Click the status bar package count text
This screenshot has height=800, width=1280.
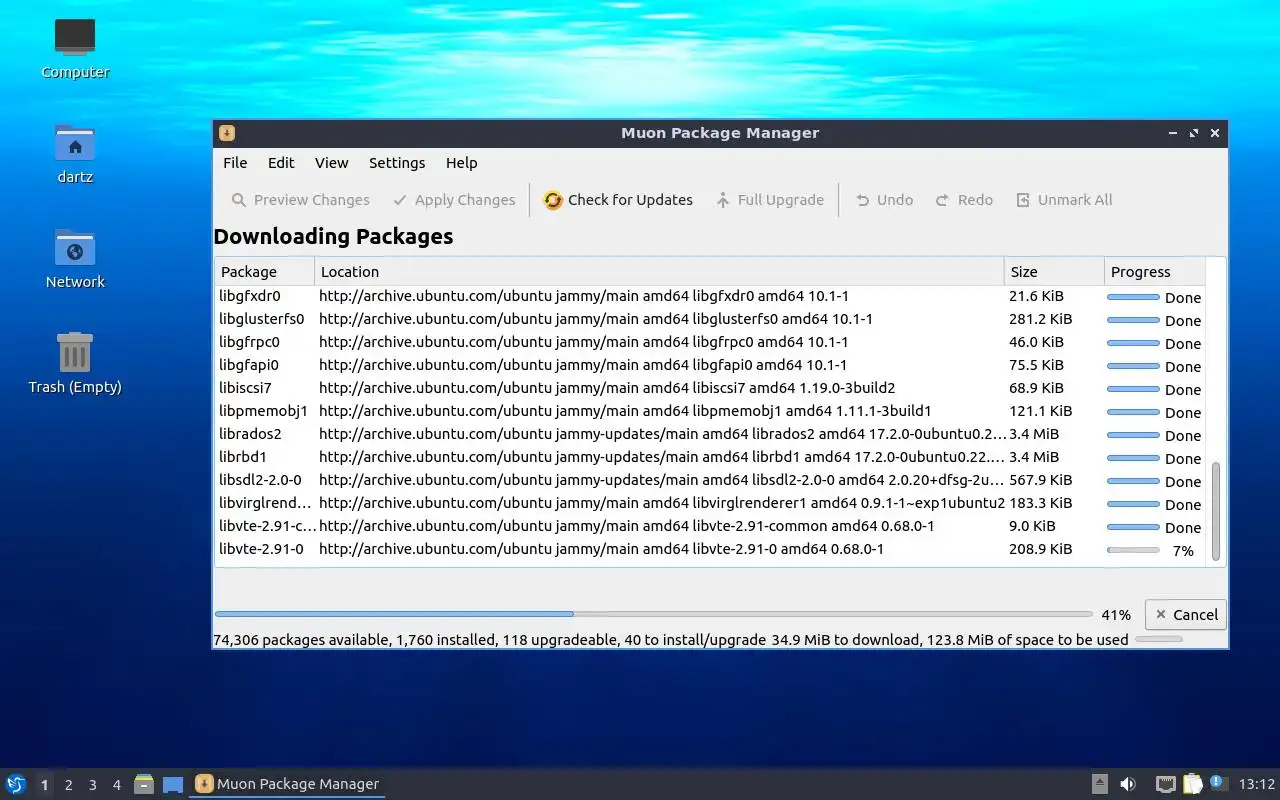[x=670, y=640]
